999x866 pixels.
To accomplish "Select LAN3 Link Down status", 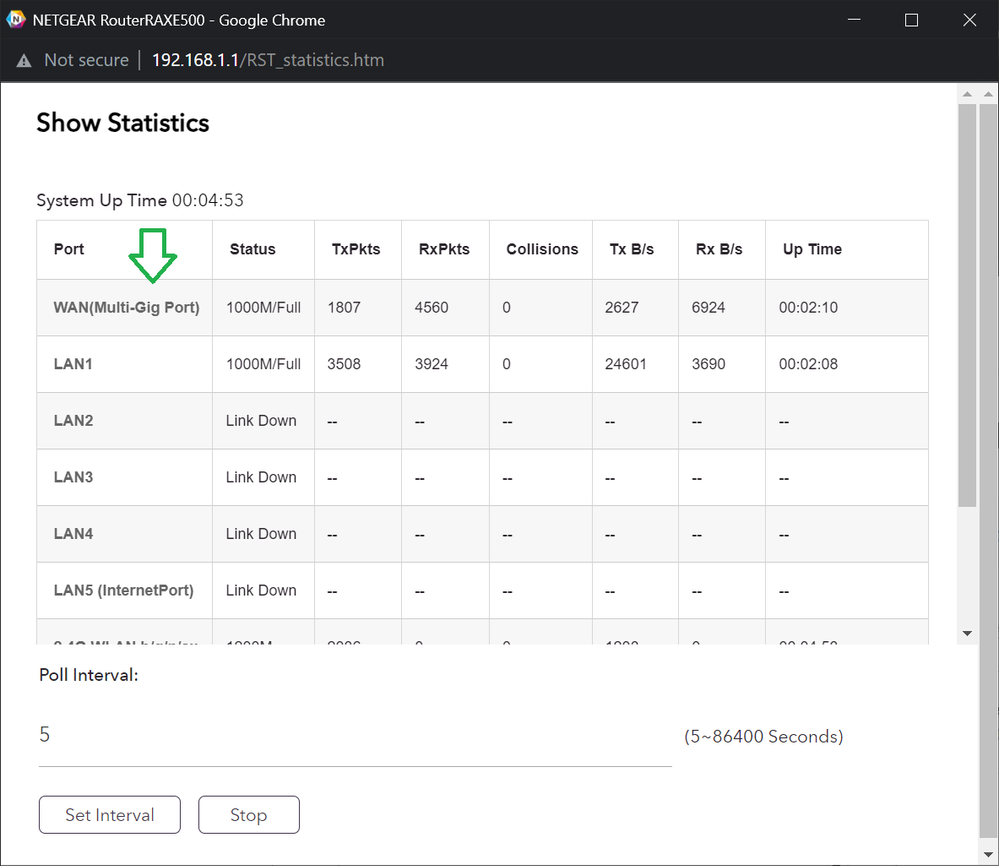I will [261, 477].
